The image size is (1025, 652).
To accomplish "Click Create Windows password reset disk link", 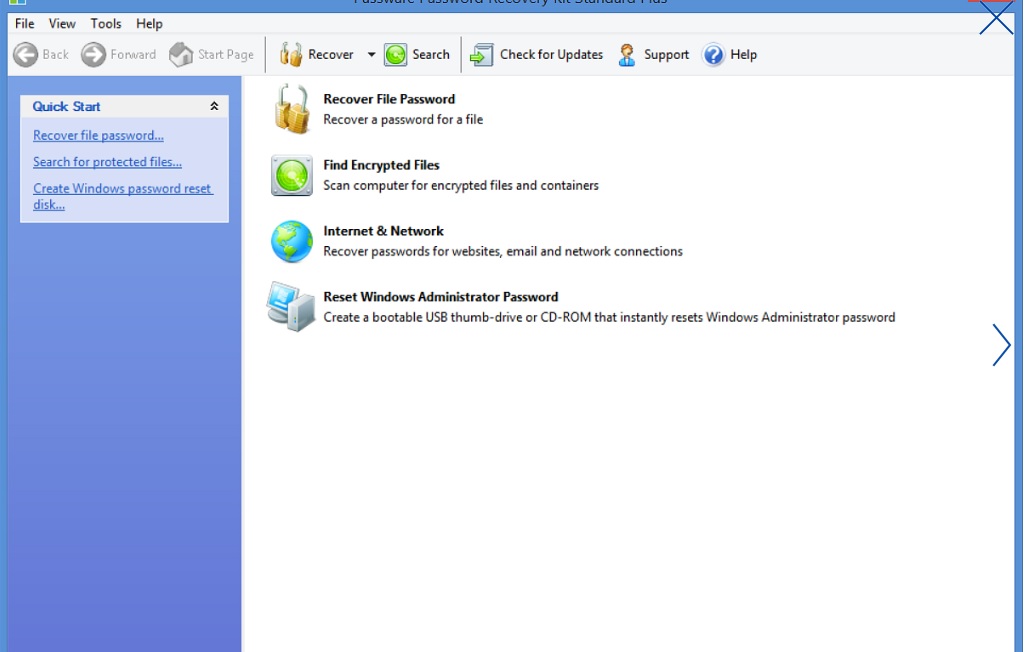I will tap(123, 196).
